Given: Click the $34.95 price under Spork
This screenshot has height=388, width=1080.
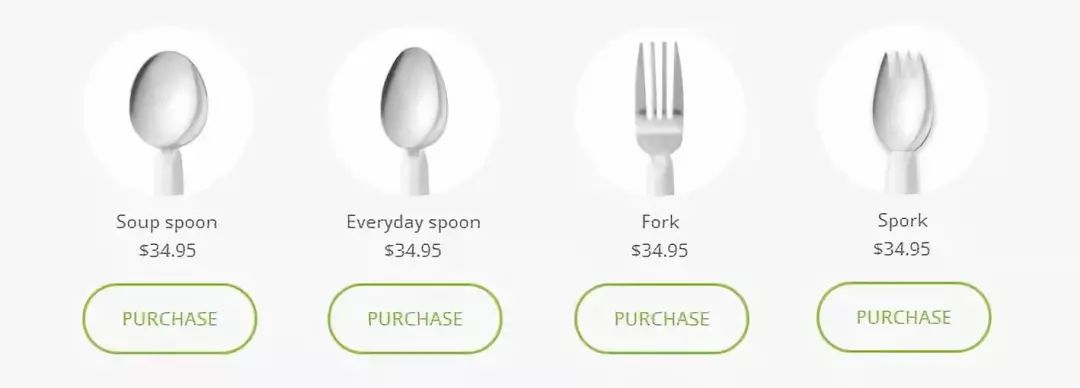Looking at the screenshot, I should [902, 249].
